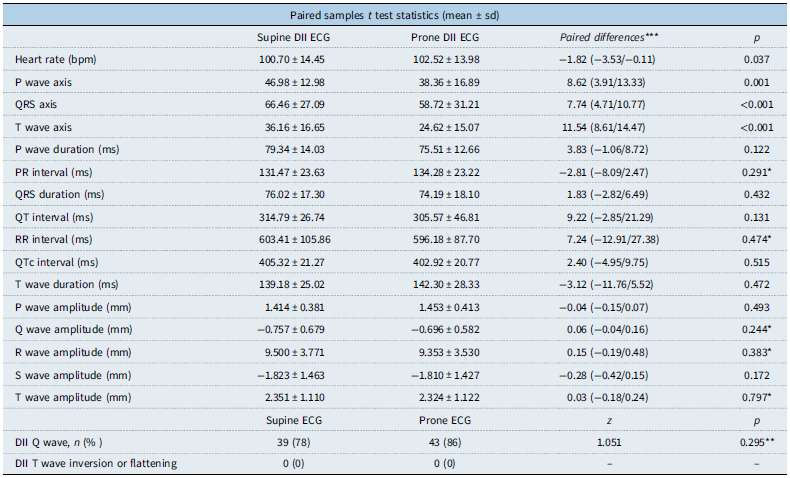Select the Heart rate p value 0.037
The height and width of the screenshot is (478, 790).
(756, 59)
